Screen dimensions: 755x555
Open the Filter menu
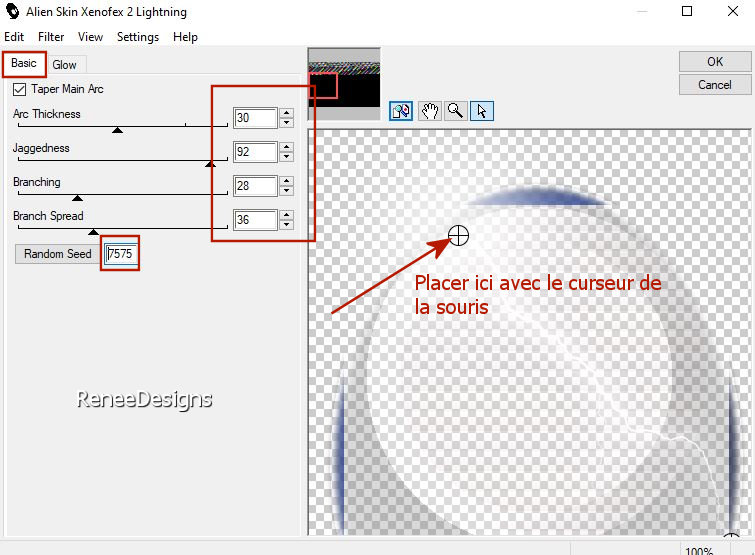(51, 37)
